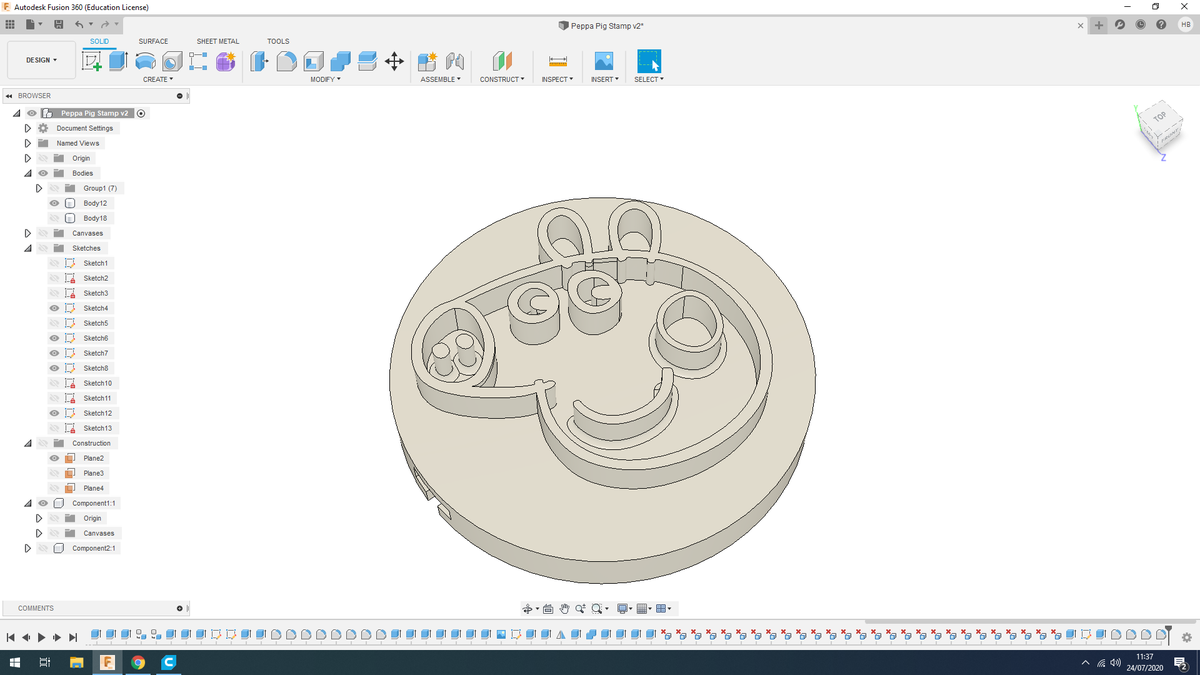Select the Insert image icon
1200x675 pixels.
(x=603, y=62)
